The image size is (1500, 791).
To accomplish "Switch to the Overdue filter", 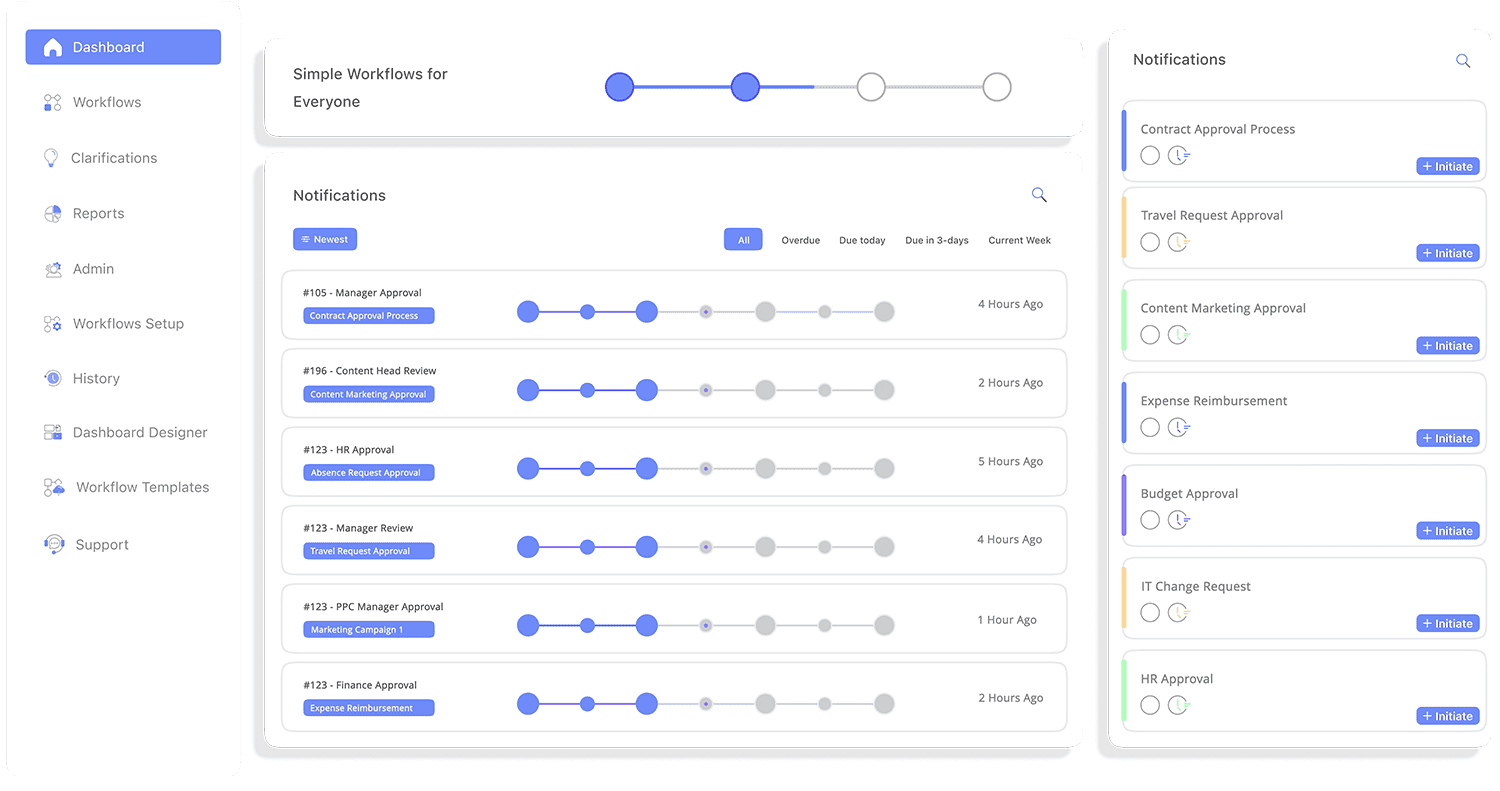I will 801,240.
